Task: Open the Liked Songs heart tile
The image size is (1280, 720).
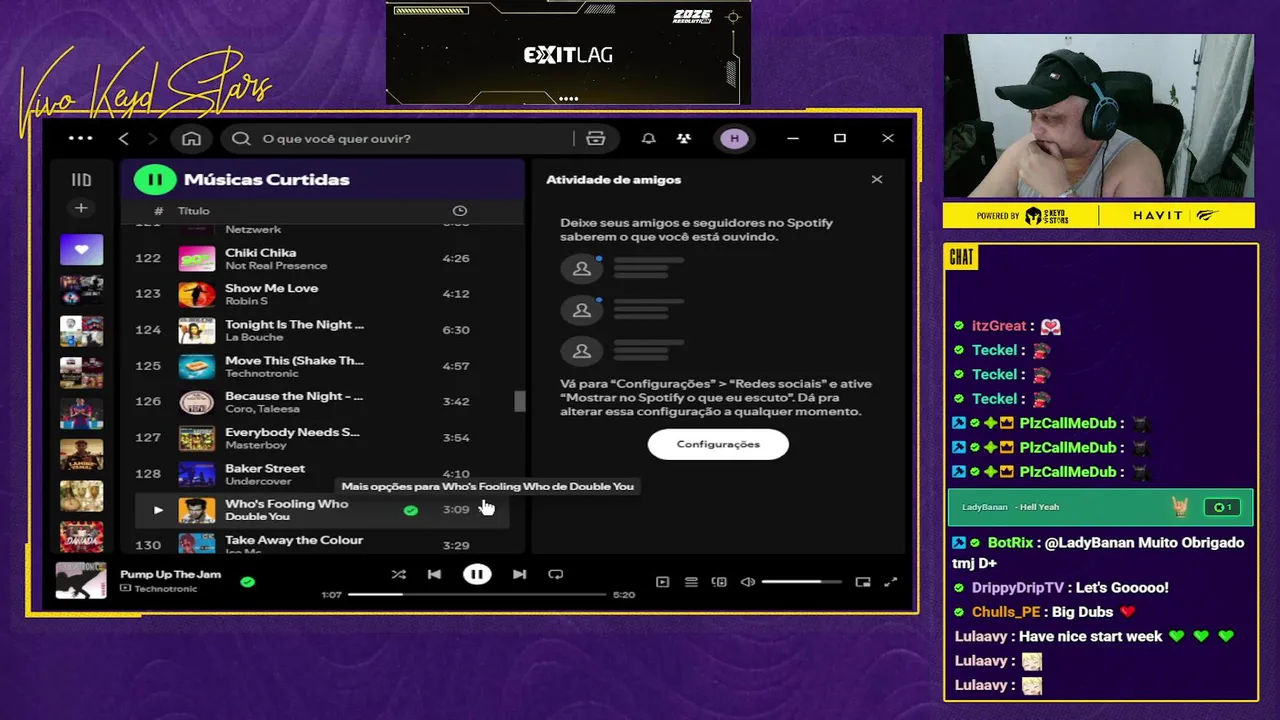Action: [81, 249]
